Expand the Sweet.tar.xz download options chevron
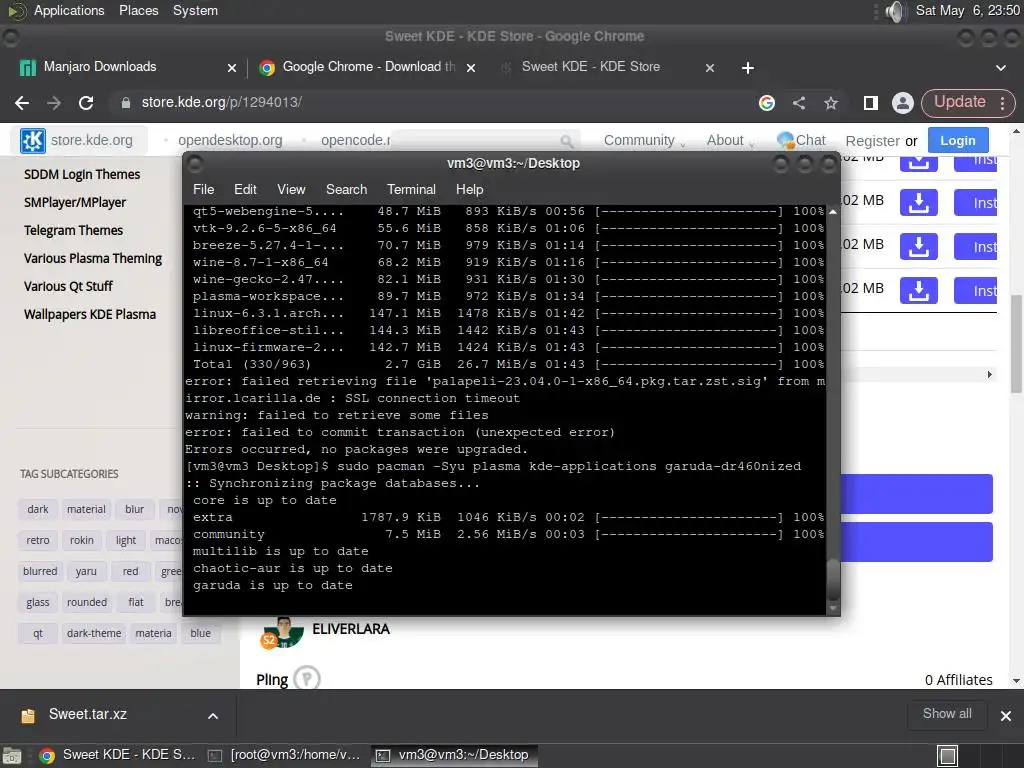The image size is (1024, 768). point(213,716)
